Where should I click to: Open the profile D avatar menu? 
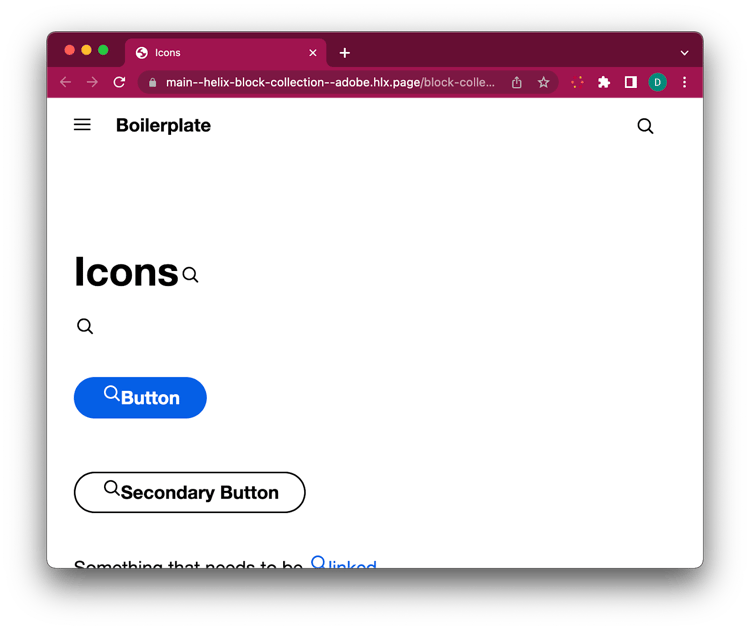pos(657,83)
